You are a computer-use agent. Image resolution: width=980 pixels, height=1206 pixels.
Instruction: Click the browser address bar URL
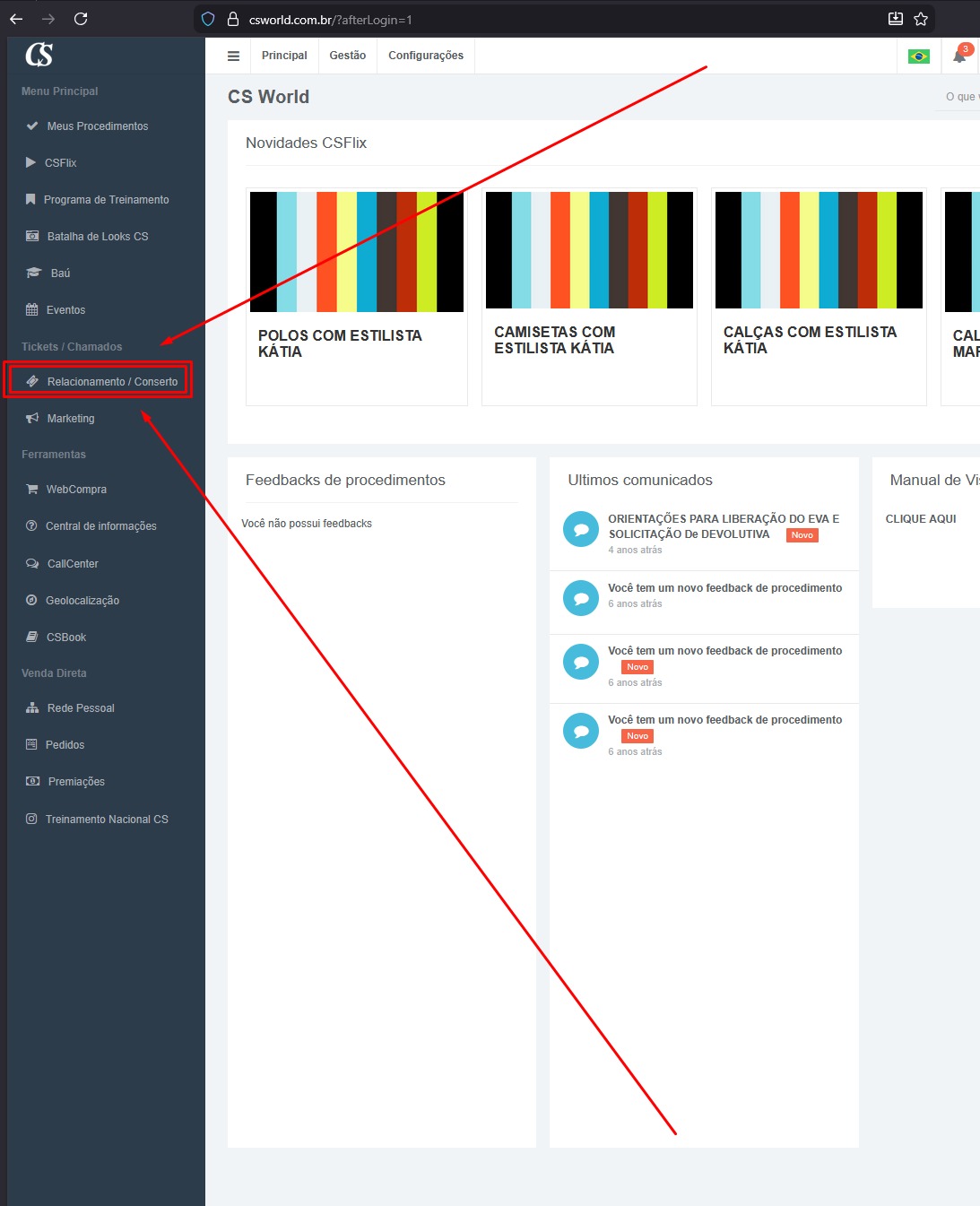(x=331, y=19)
